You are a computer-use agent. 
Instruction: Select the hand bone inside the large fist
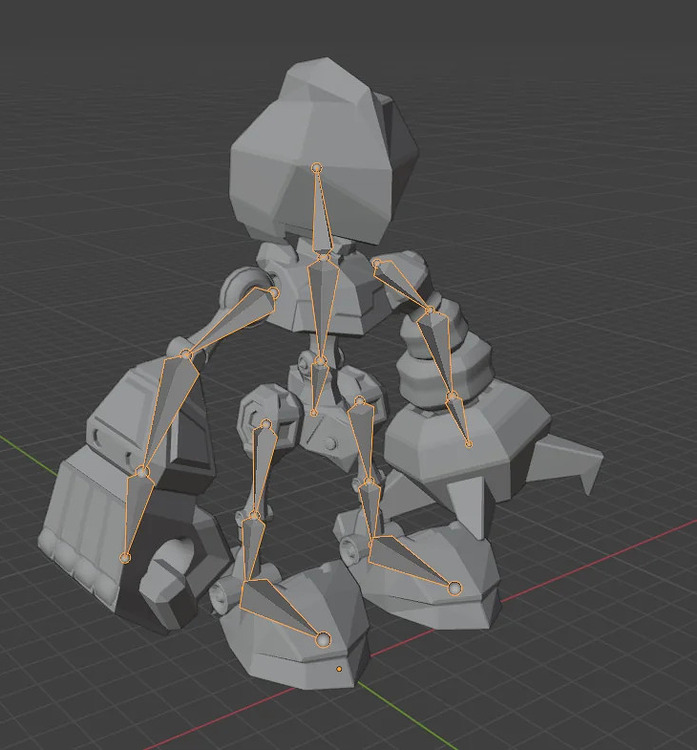point(136,512)
